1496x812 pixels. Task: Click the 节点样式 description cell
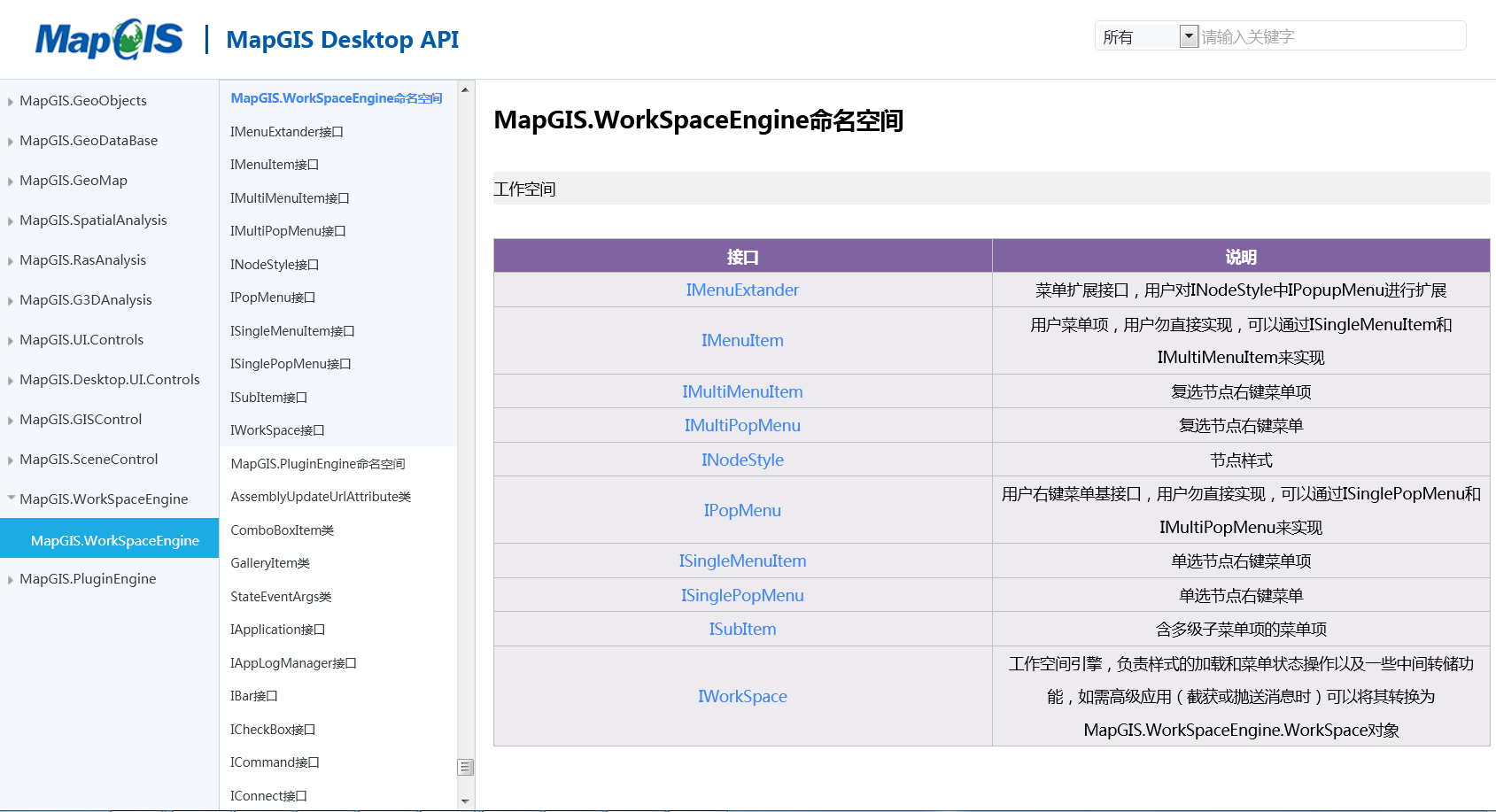point(1241,460)
